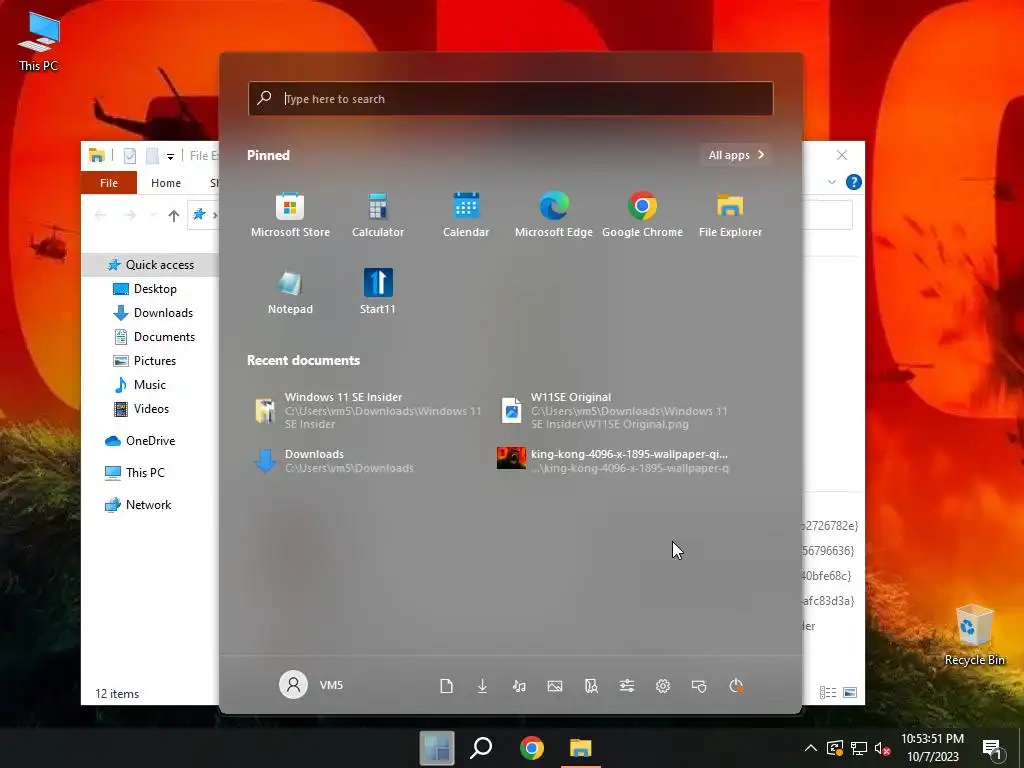The image size is (1024, 768).
Task: Open the Control Panel sliders icon
Action: (x=627, y=686)
